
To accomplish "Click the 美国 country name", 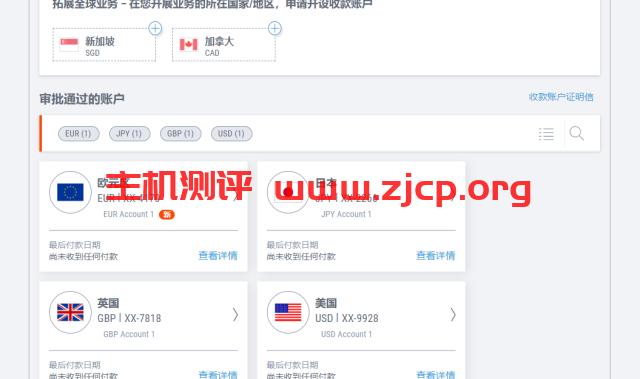I will (326, 303).
